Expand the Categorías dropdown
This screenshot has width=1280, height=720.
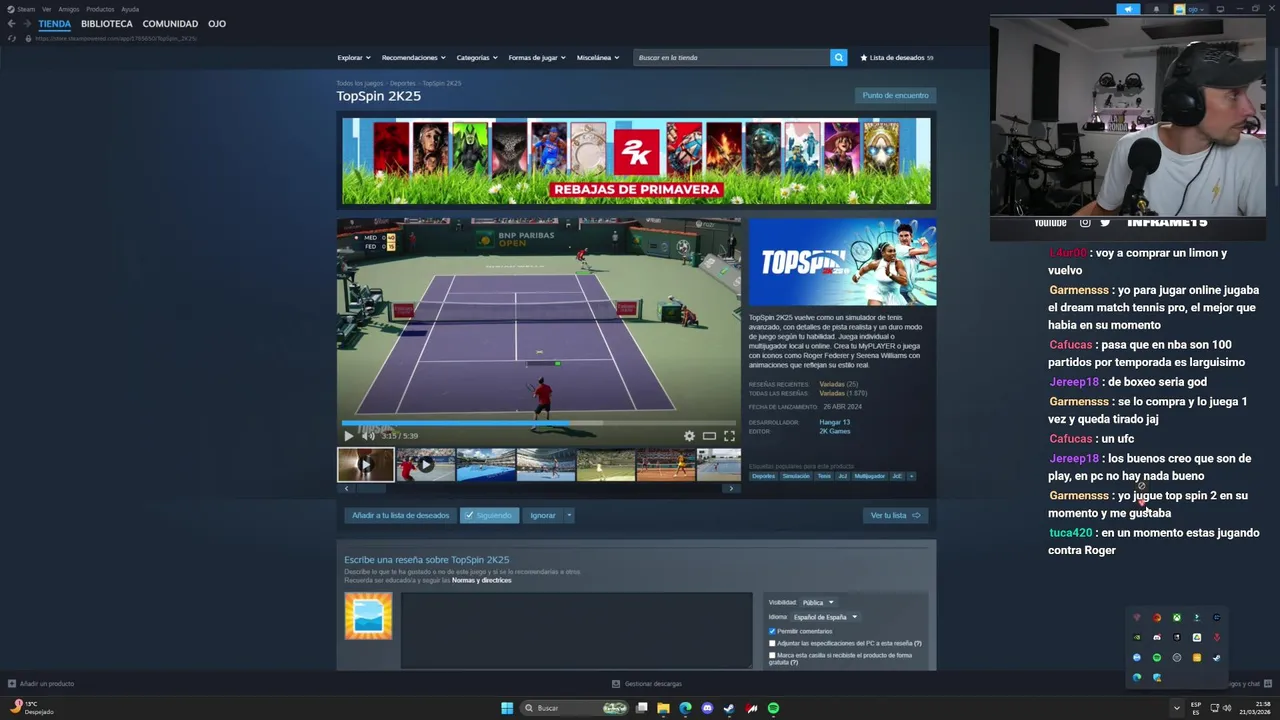coord(477,58)
